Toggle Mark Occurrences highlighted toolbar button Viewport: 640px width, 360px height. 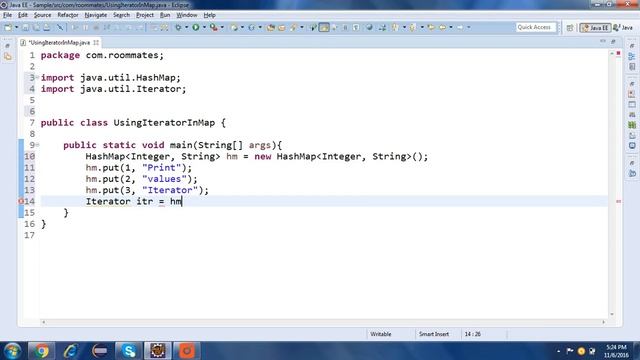324,27
